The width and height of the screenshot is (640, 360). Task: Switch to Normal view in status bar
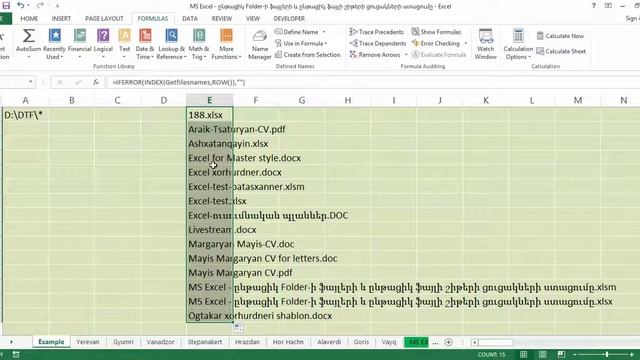523,354
